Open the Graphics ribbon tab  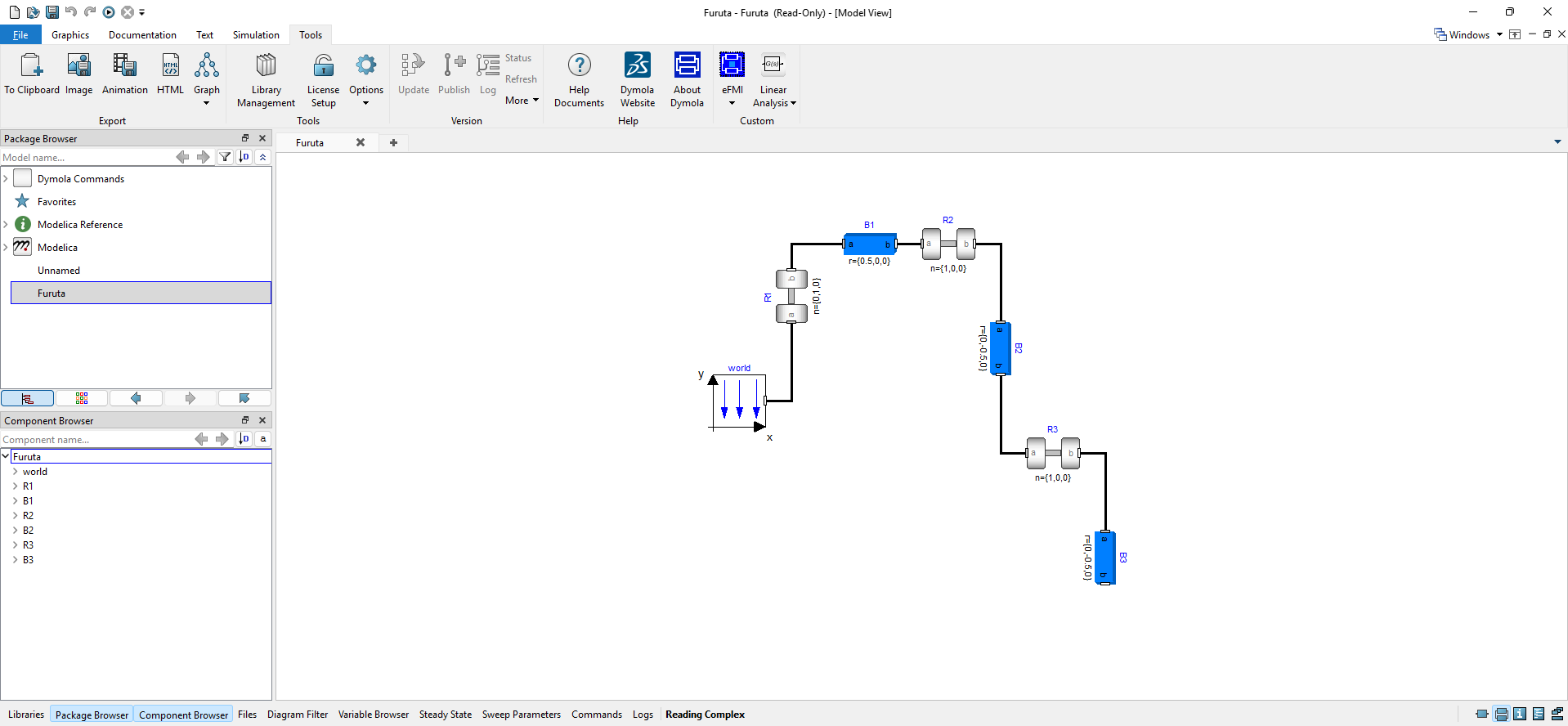pos(70,35)
